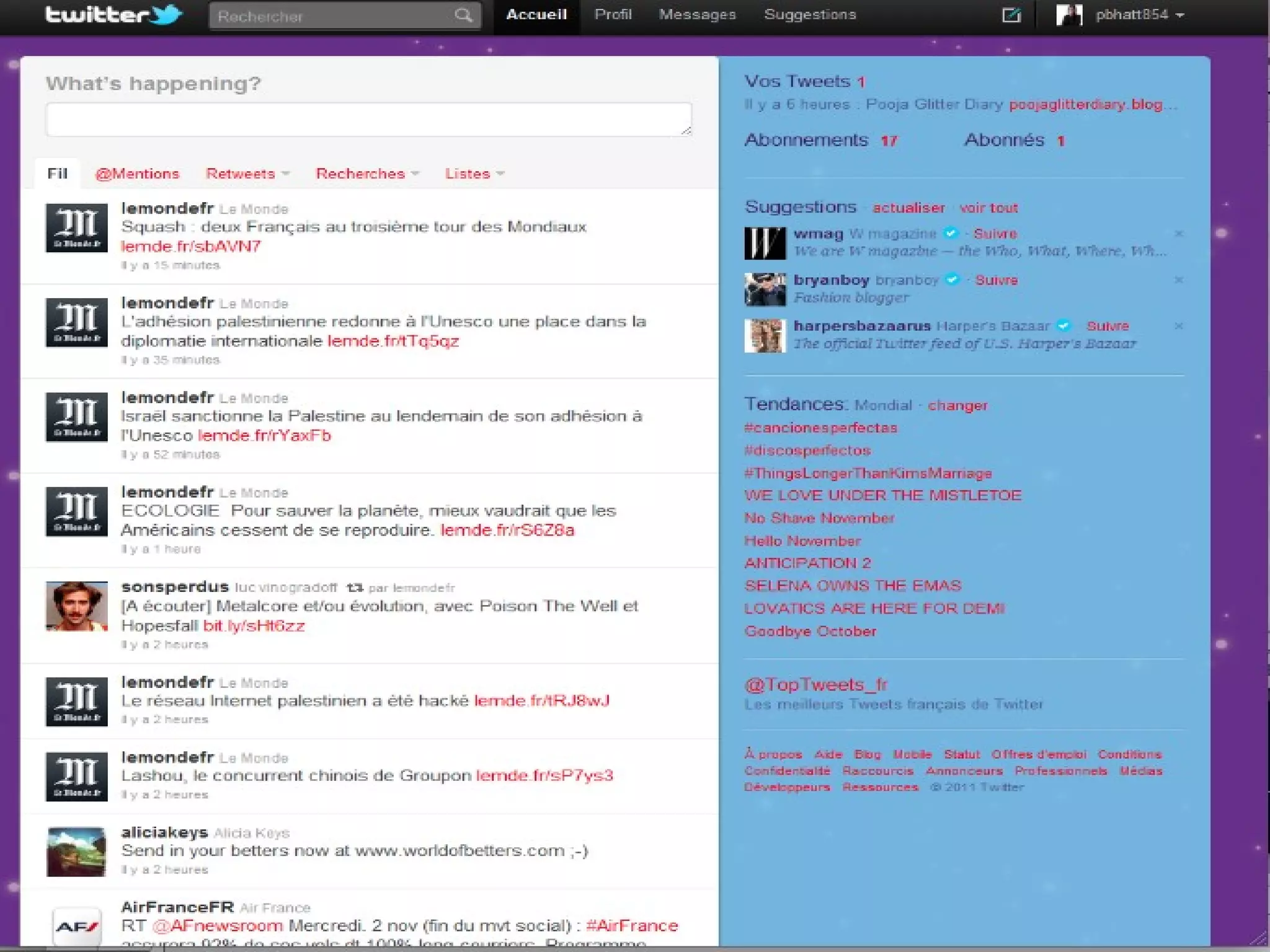Click changer next to Tendances Mondial
This screenshot has height=952, width=1270.
[957, 406]
